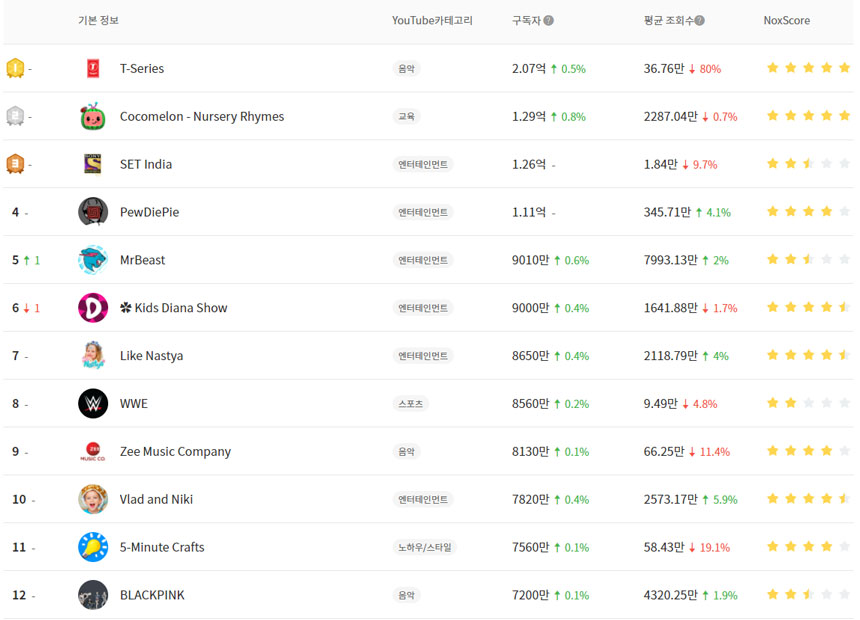The height and width of the screenshot is (620, 860).
Task: Click the 구독자 column header
Action: point(526,20)
